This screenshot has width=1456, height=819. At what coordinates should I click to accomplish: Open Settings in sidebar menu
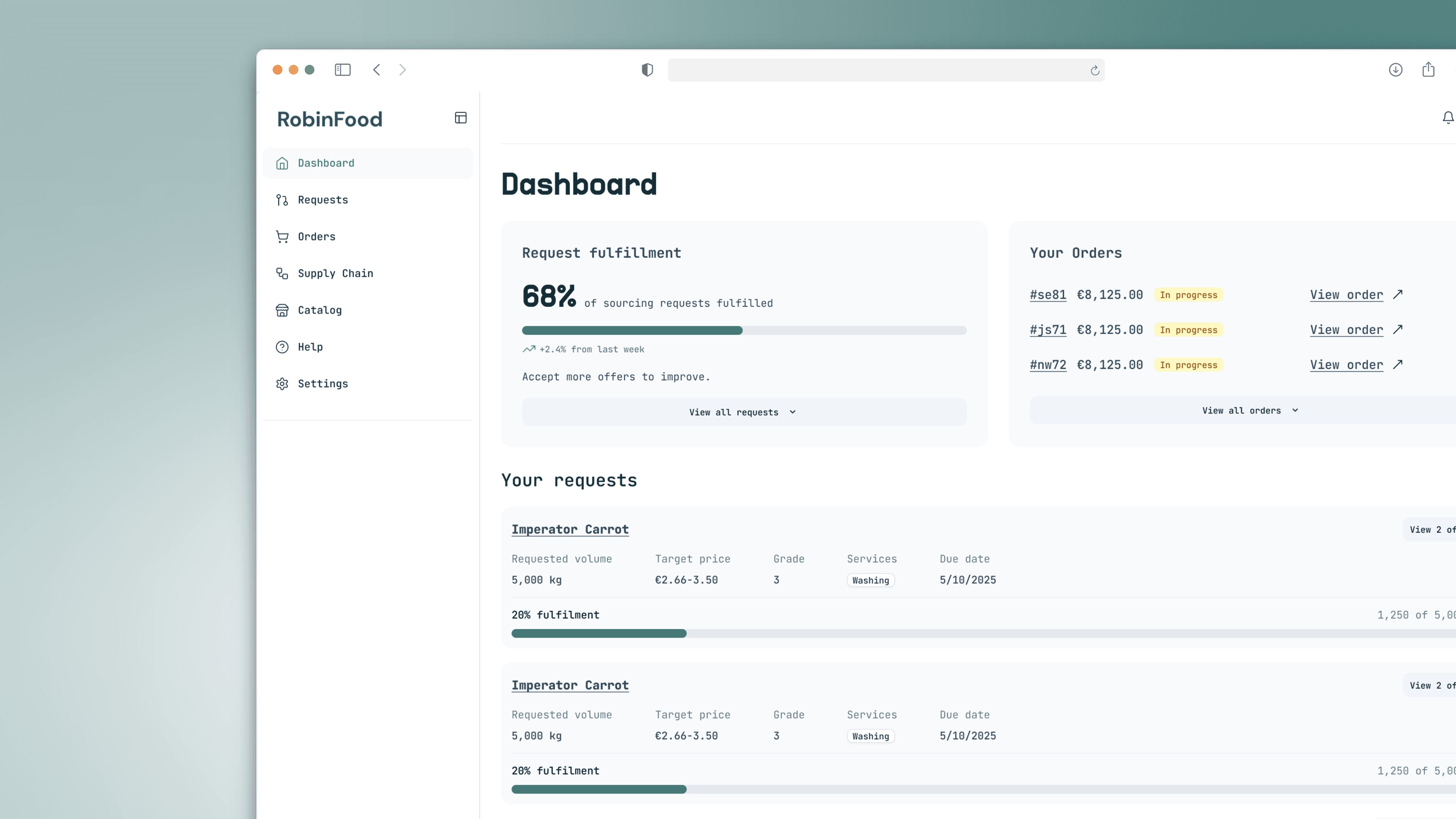click(x=368, y=384)
